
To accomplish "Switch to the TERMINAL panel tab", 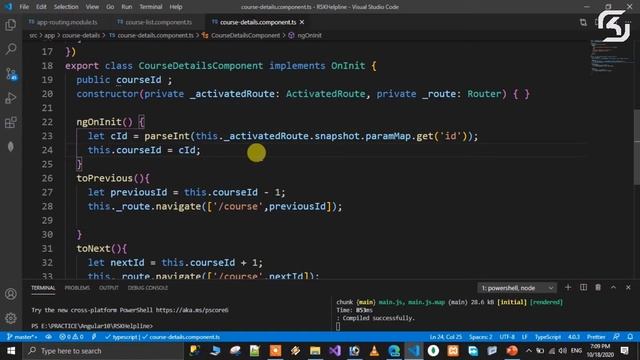I will pyautogui.click(x=43, y=288).
